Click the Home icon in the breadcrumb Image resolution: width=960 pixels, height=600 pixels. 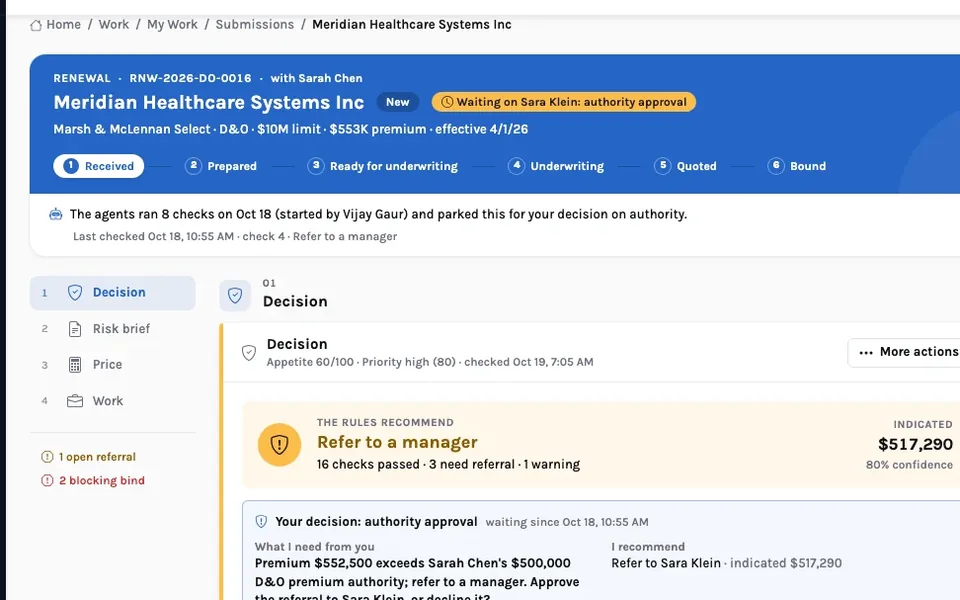(36, 25)
